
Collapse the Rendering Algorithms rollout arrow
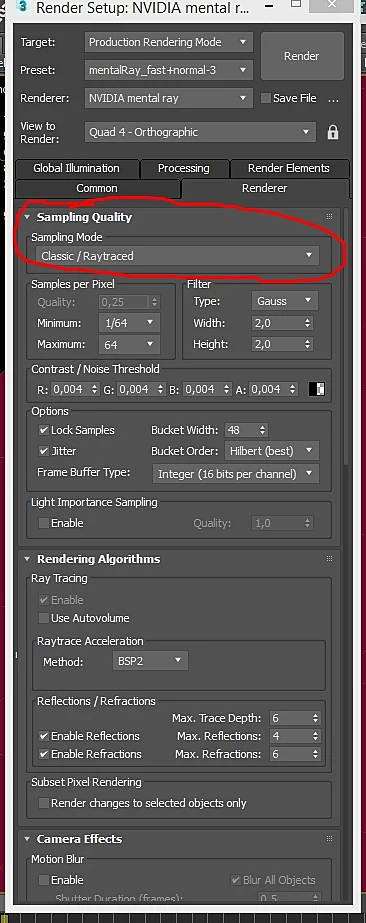[27, 559]
